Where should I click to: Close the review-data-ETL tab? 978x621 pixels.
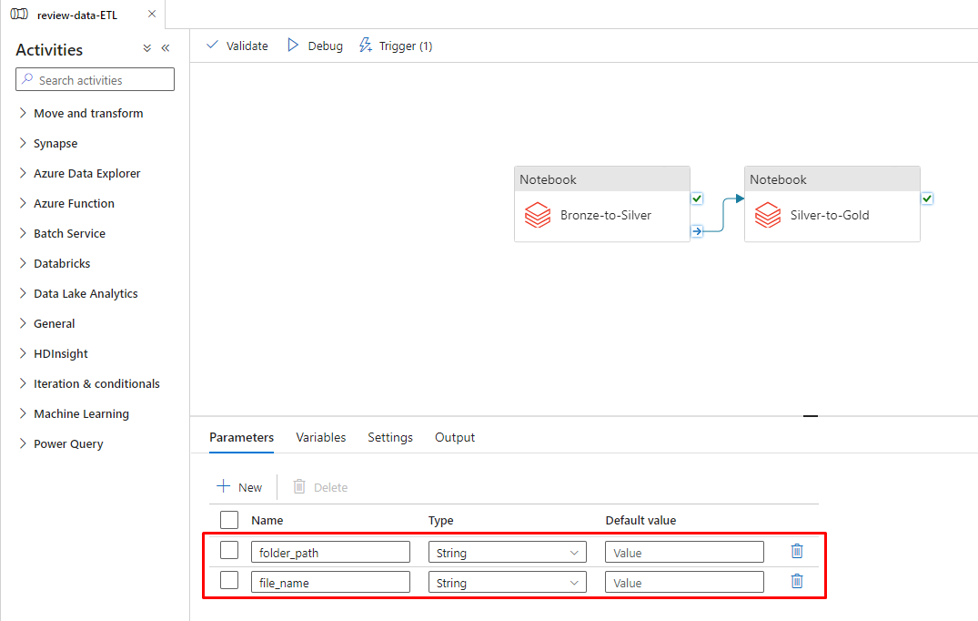click(151, 14)
